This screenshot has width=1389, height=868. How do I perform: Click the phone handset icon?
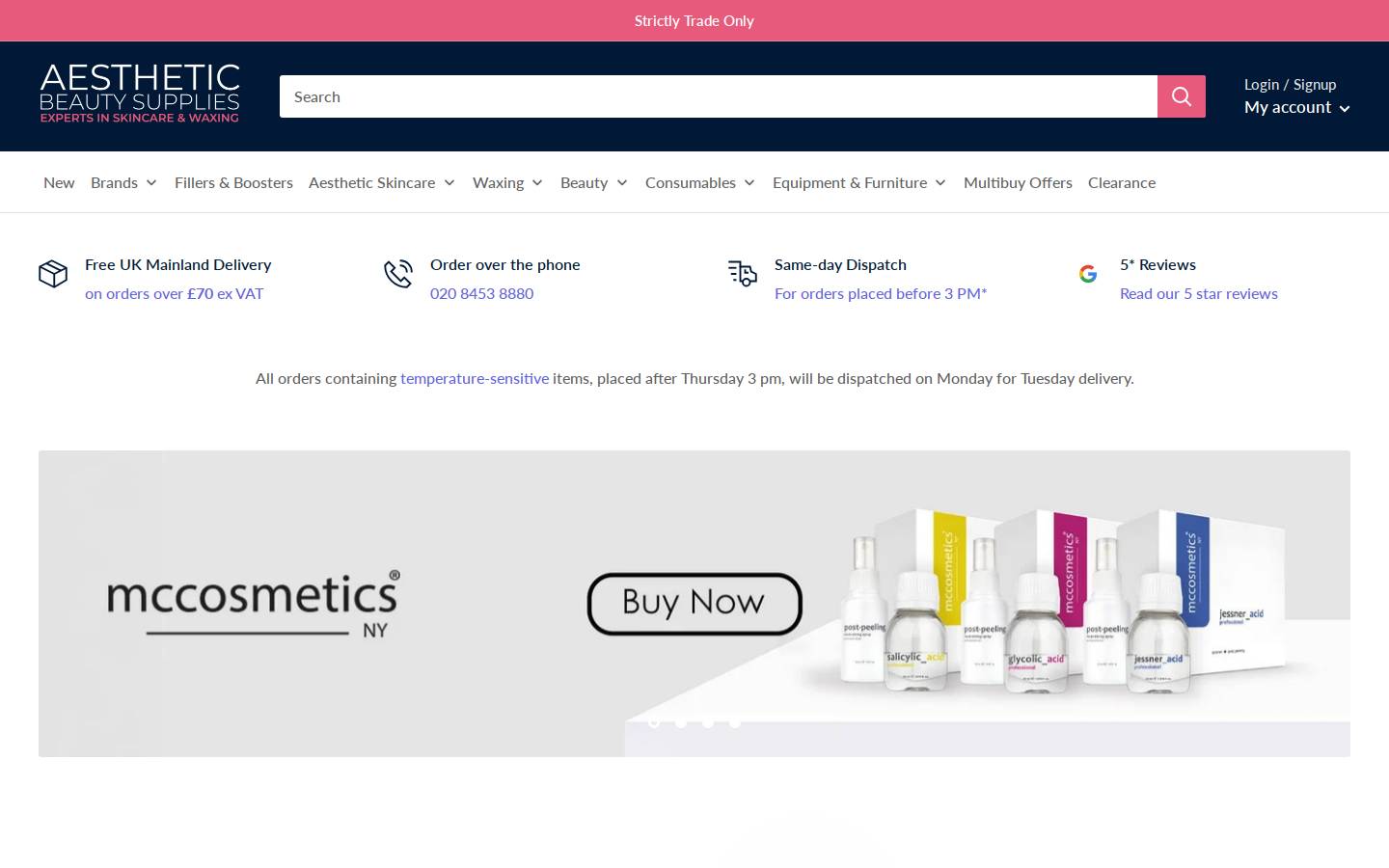(398, 274)
